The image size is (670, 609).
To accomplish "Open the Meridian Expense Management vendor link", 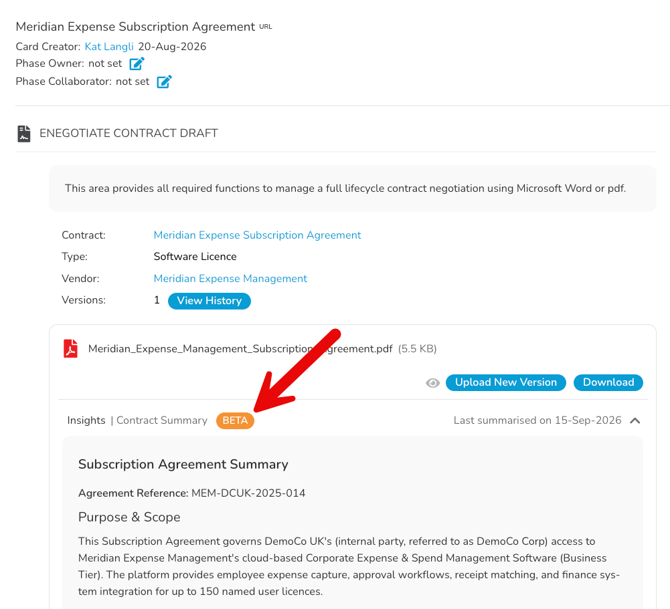I will coord(230,279).
